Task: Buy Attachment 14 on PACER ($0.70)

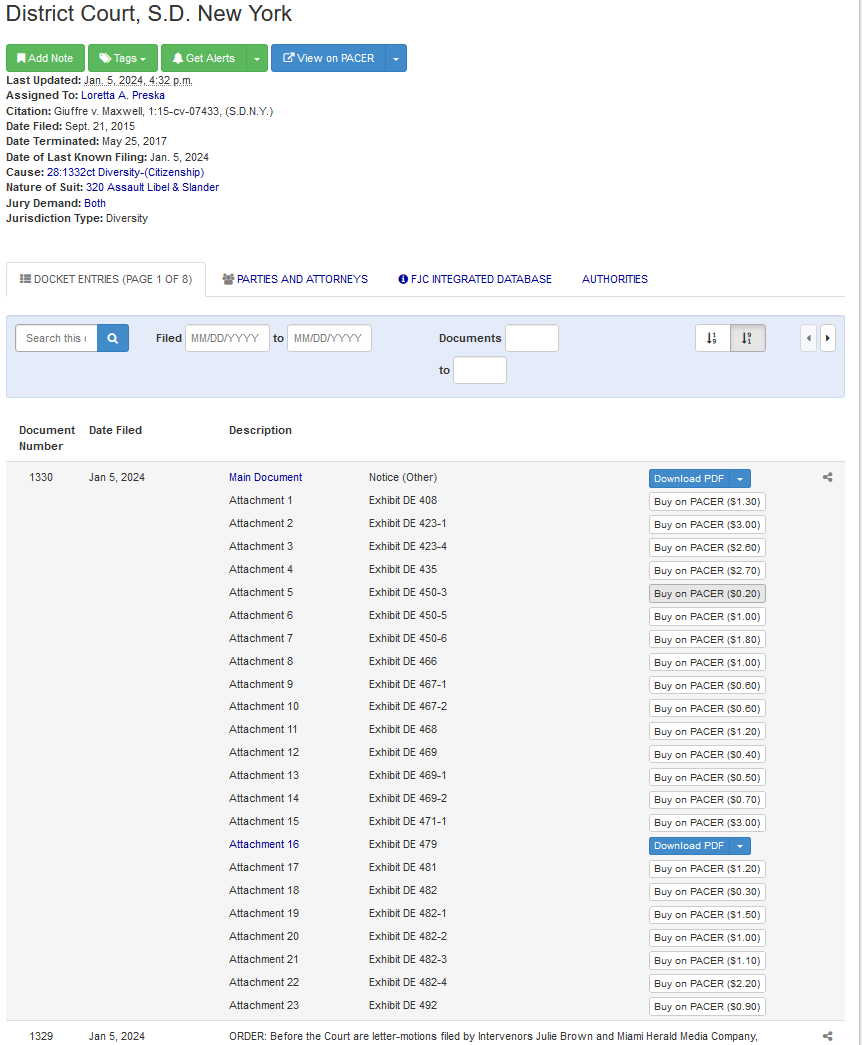Action: [x=707, y=800]
